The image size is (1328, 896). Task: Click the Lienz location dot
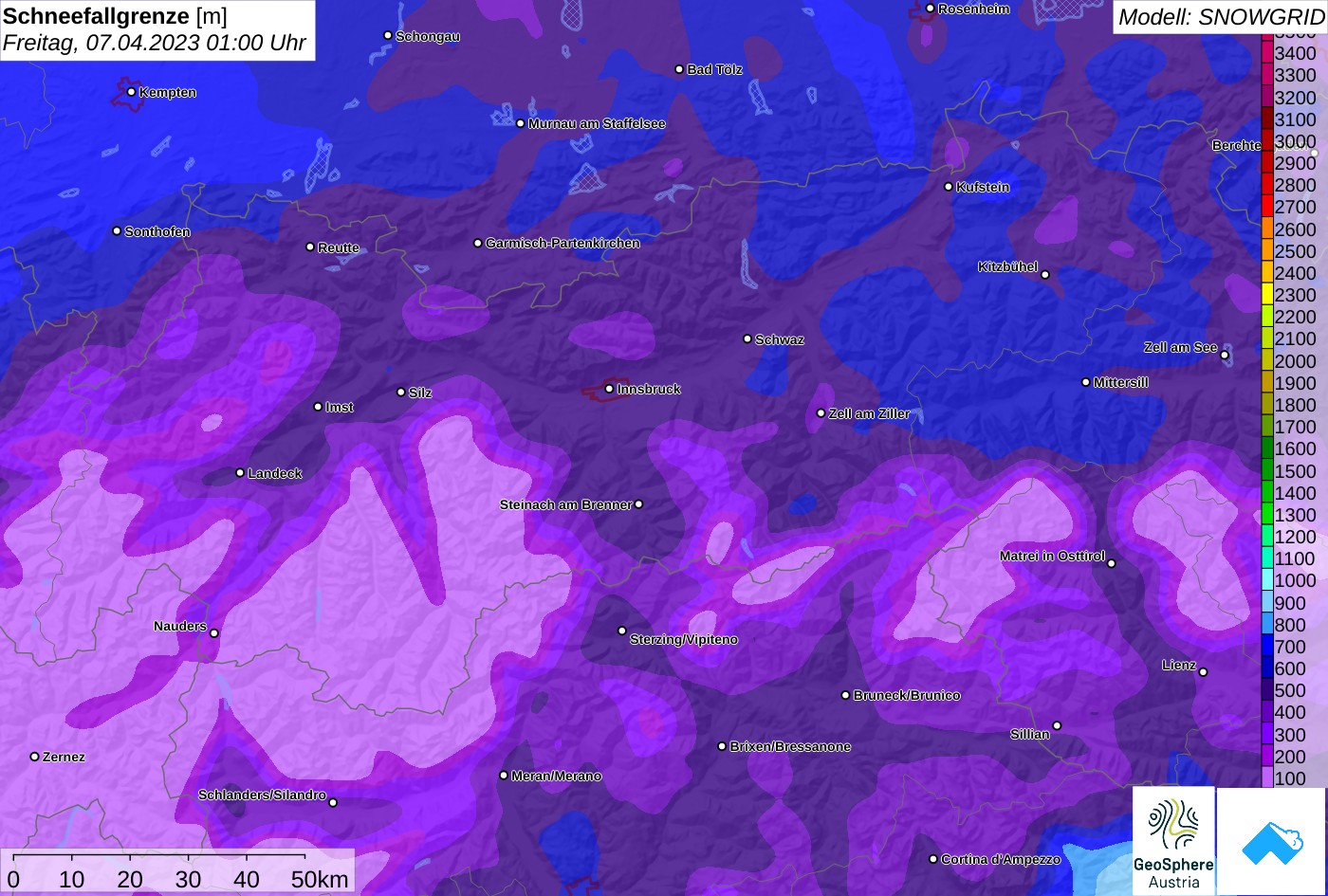pyautogui.click(x=1203, y=672)
